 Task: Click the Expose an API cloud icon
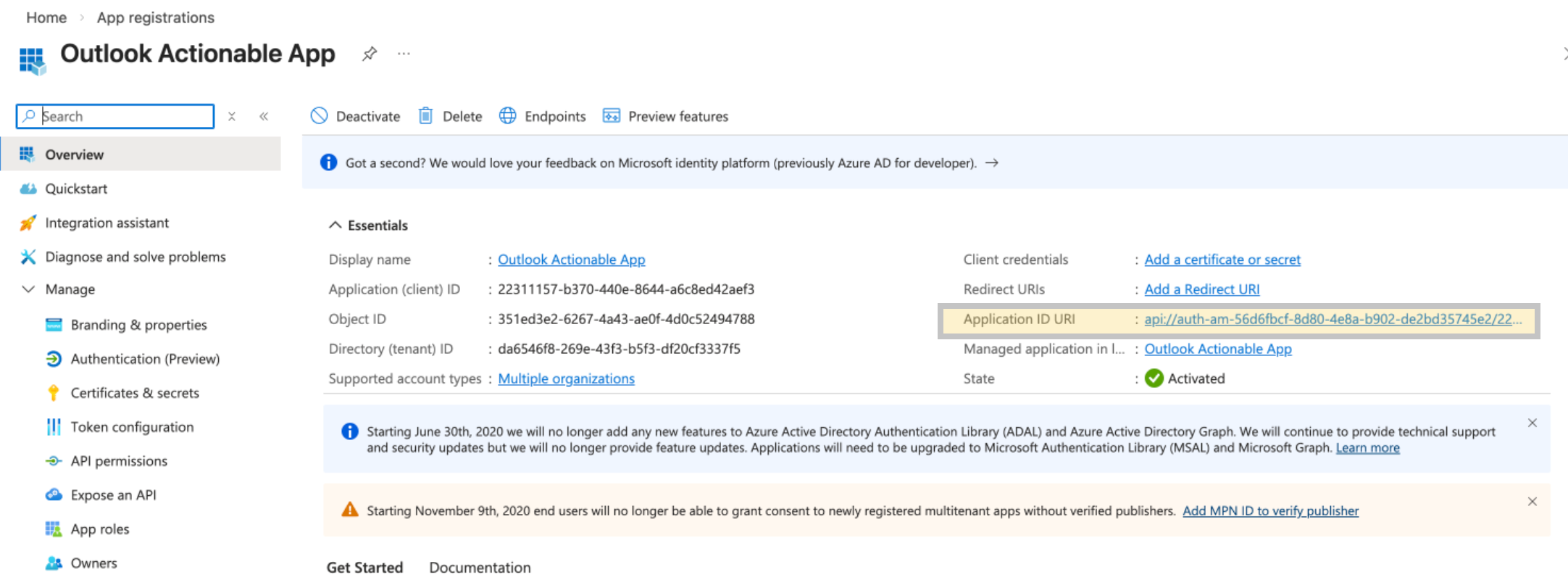54,495
